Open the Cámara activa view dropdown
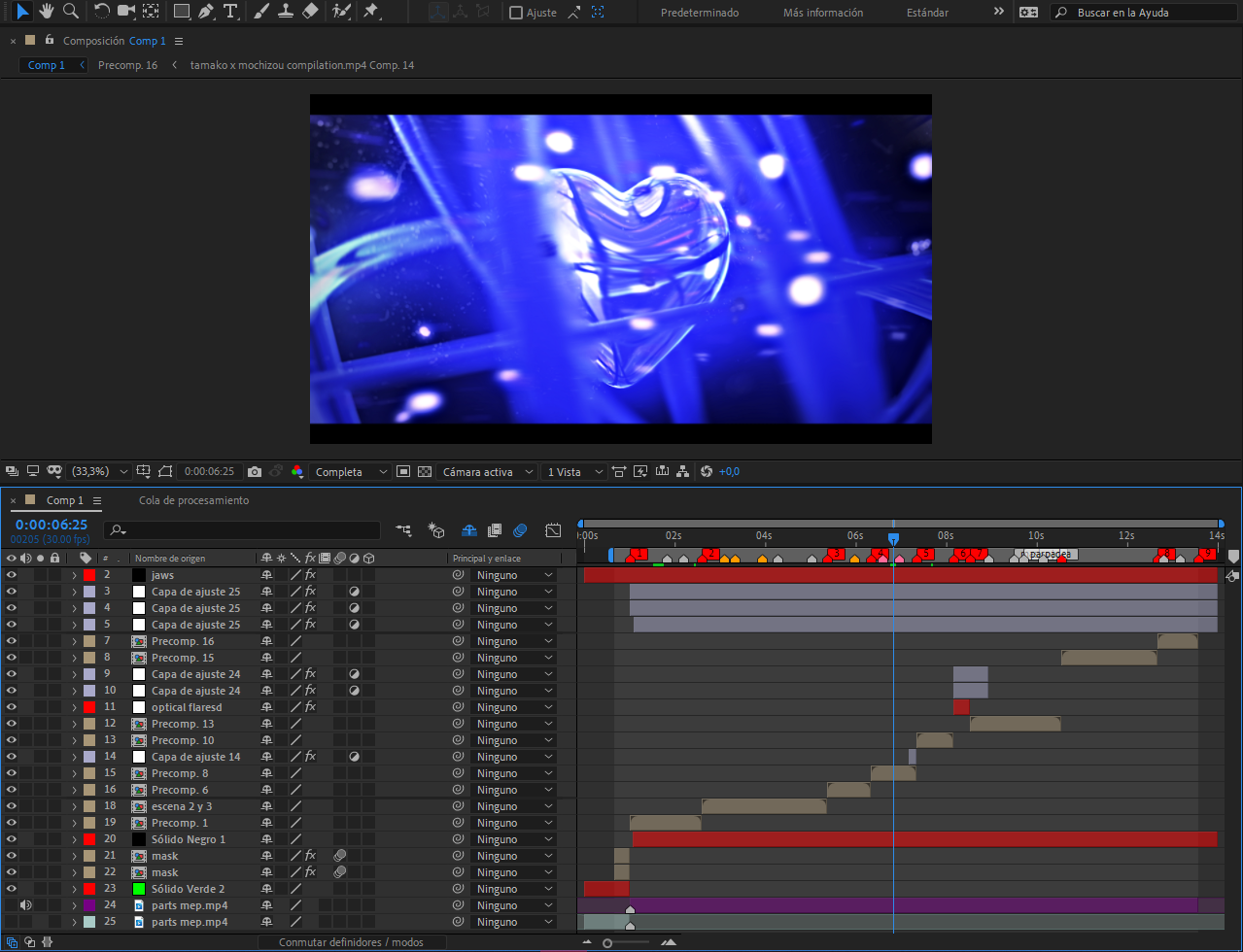The height and width of the screenshot is (952, 1243). pyautogui.click(x=488, y=471)
